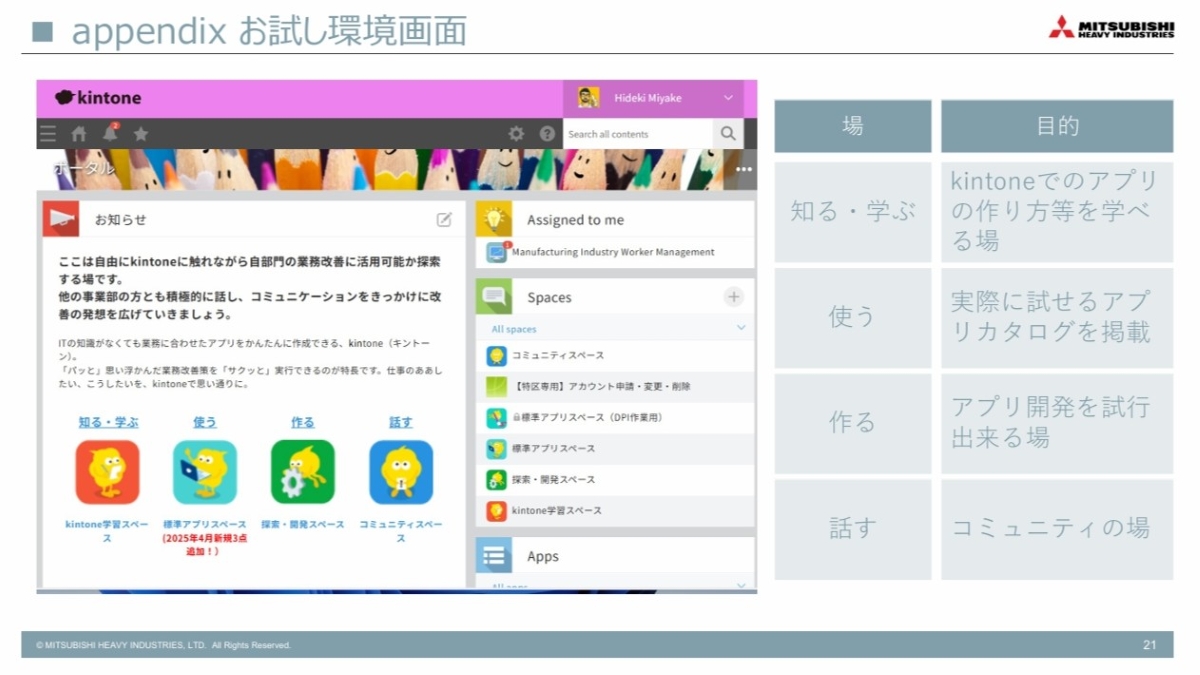Click the コミュニティの場 table cell
Image resolution: width=1200 pixels, height=675 pixels.
1057,529
